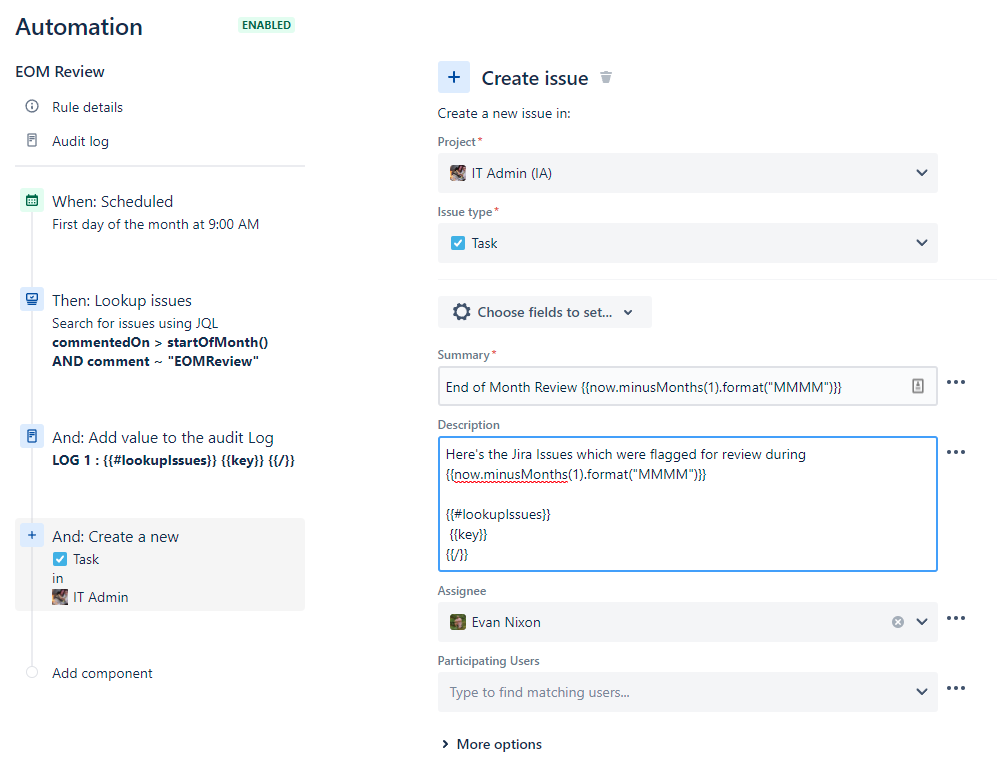The height and width of the screenshot is (774, 997).
Task: Click the LOG 1 audit log value text
Action: point(174,460)
